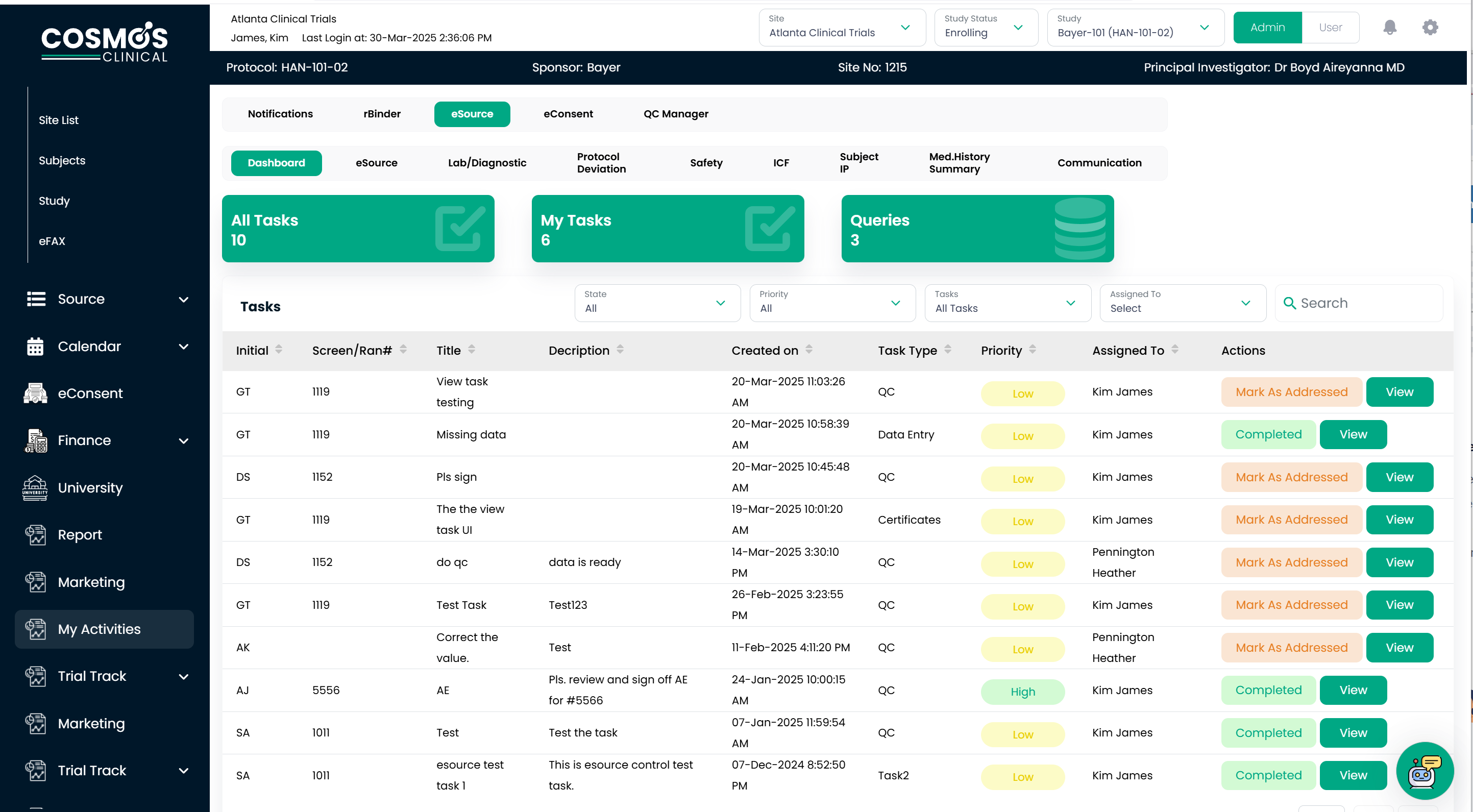
Task: Open Site List in sidebar
Action: 58,120
